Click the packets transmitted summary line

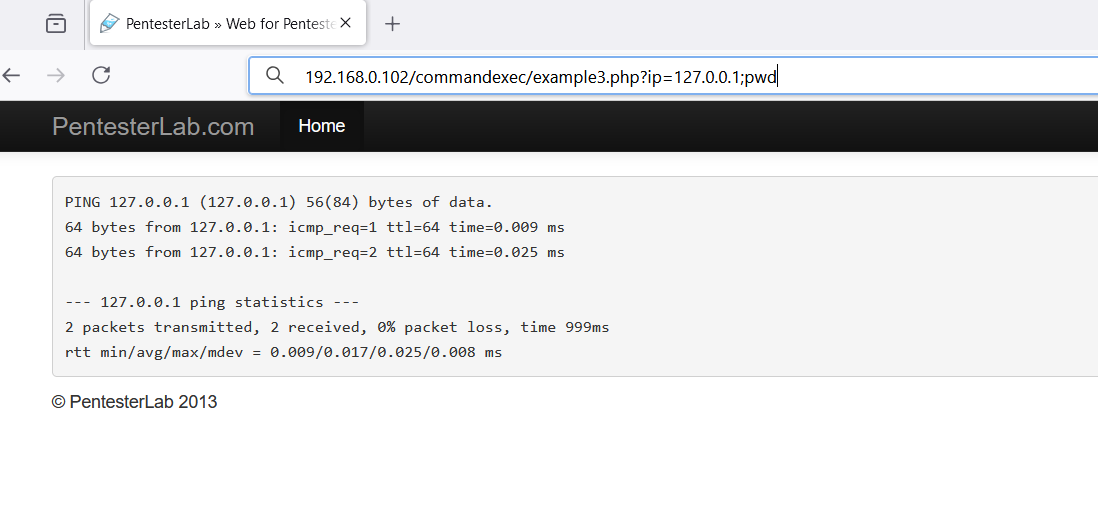[x=337, y=327]
